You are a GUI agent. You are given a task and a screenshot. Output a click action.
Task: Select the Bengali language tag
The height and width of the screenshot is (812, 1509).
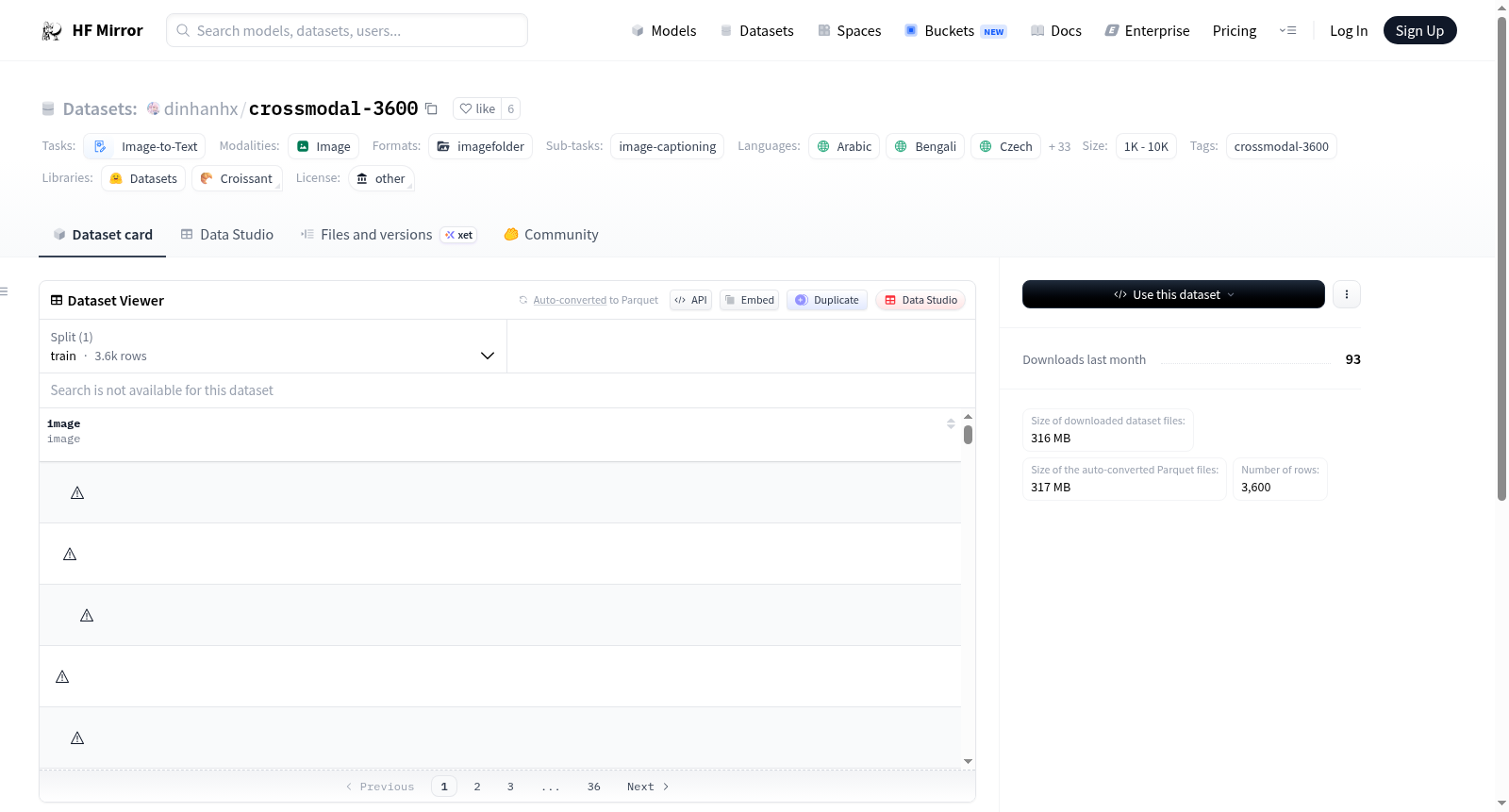(925, 146)
